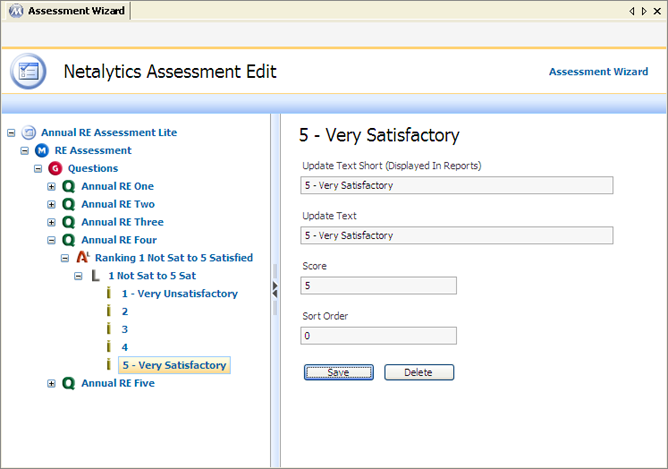
Task: Select RE Assessment in tree
Action: pyautogui.click(x=93, y=150)
